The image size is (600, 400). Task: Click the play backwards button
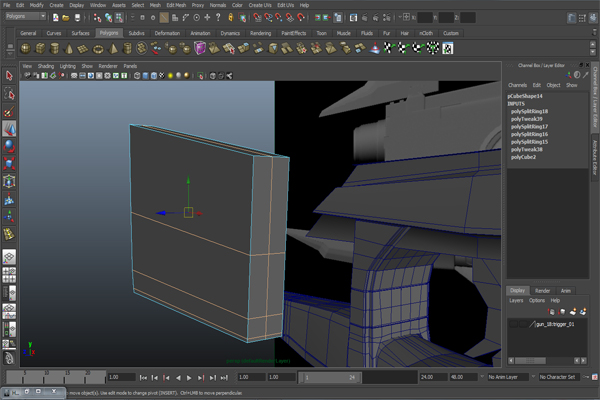(x=178, y=378)
